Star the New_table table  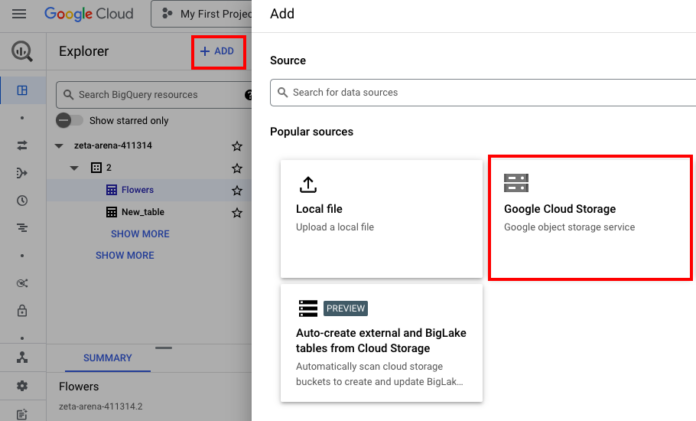[x=237, y=213]
